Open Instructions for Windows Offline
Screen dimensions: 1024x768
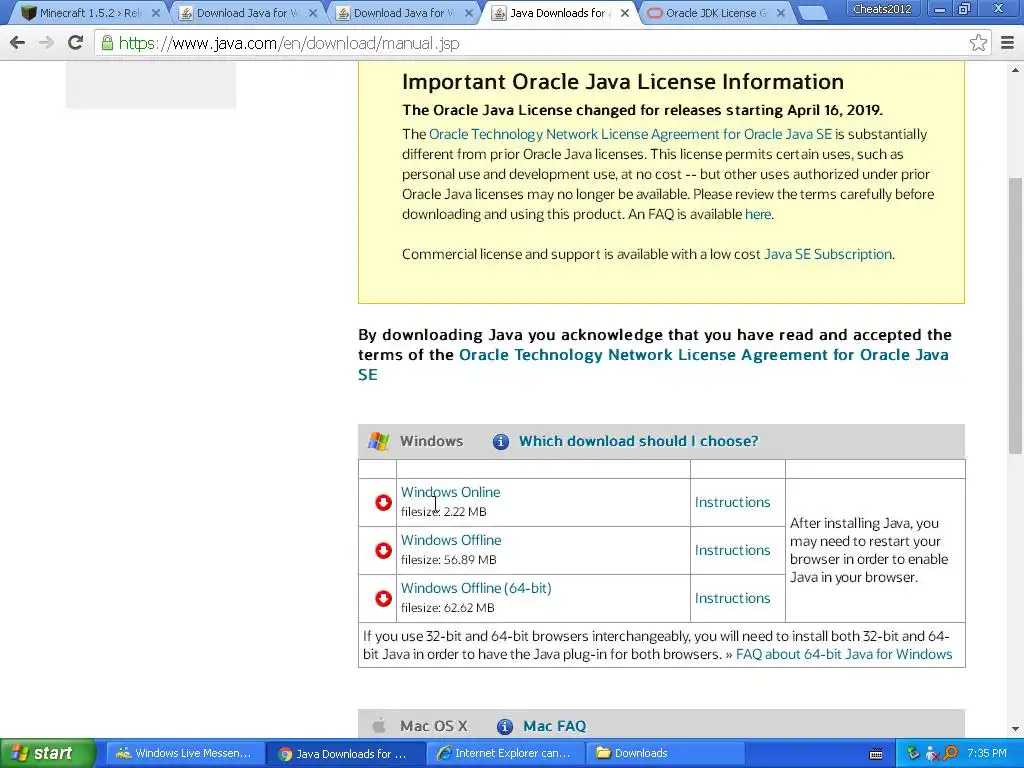point(733,551)
